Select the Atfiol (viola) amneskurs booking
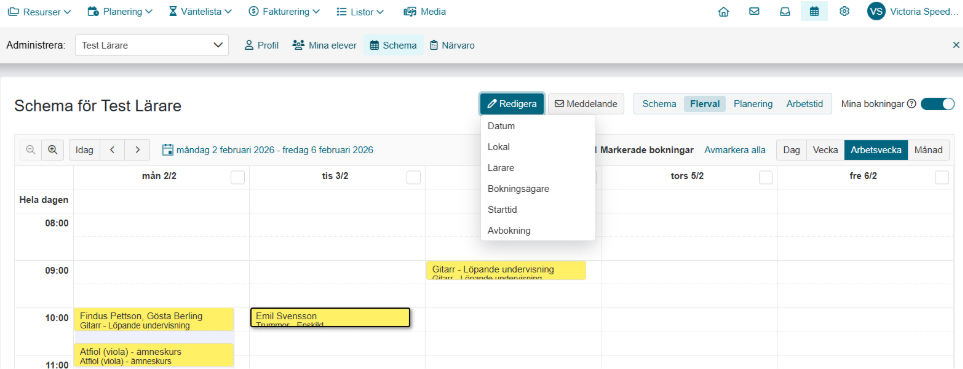The image size is (963, 369). pos(154,355)
